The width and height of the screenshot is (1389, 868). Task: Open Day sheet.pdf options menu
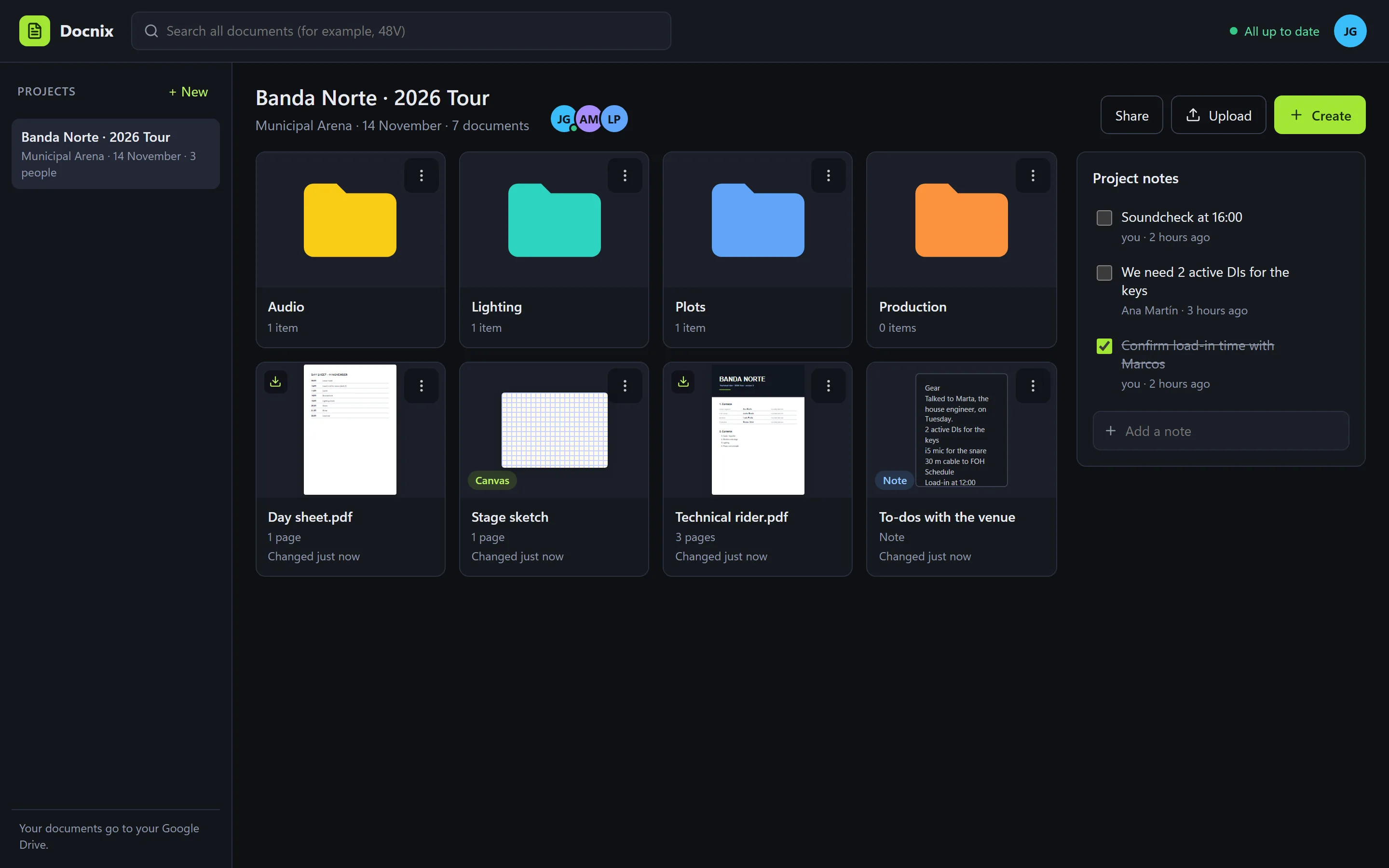tap(422, 386)
